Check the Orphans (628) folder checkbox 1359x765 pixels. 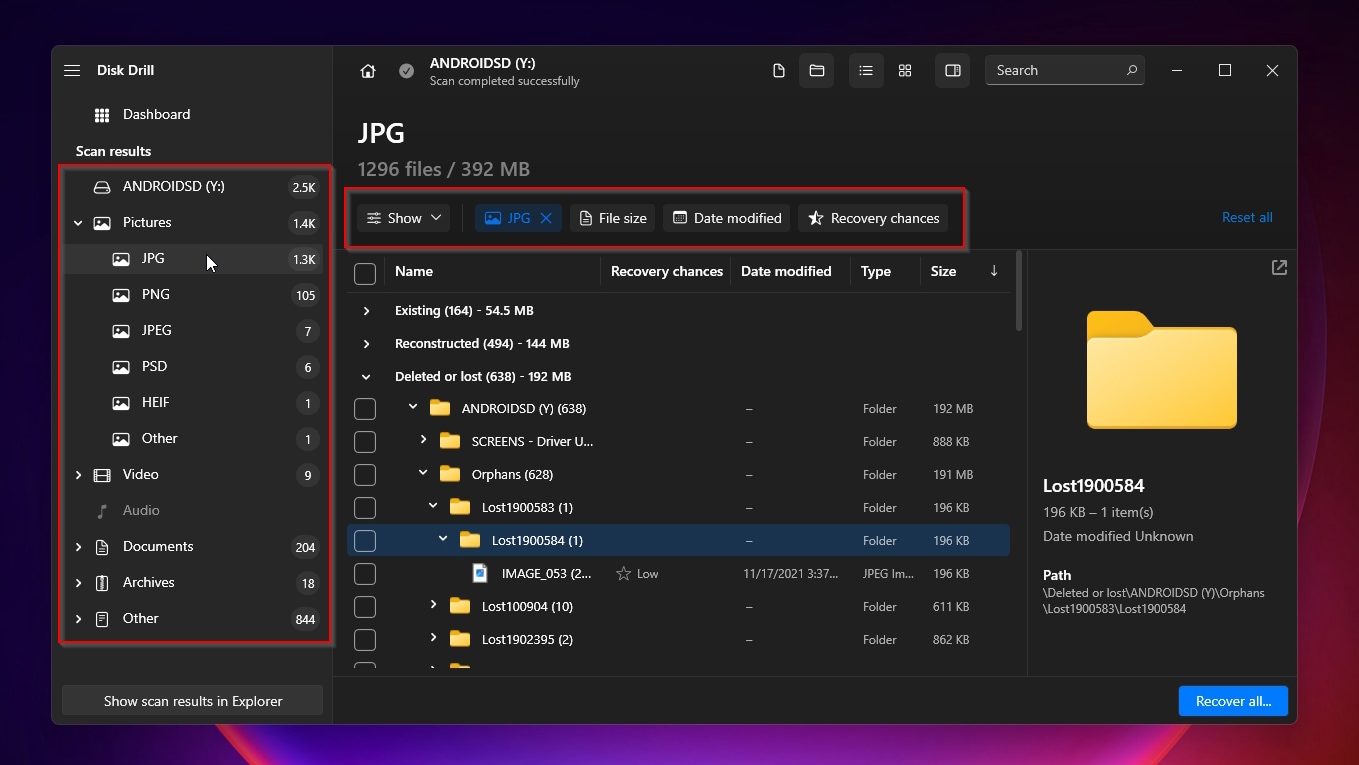(365, 475)
